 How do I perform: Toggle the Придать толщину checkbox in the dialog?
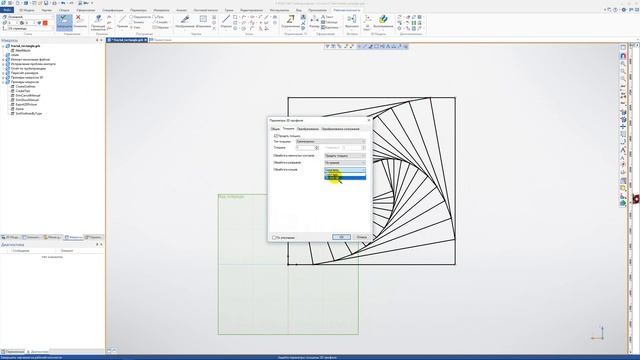click(276, 136)
